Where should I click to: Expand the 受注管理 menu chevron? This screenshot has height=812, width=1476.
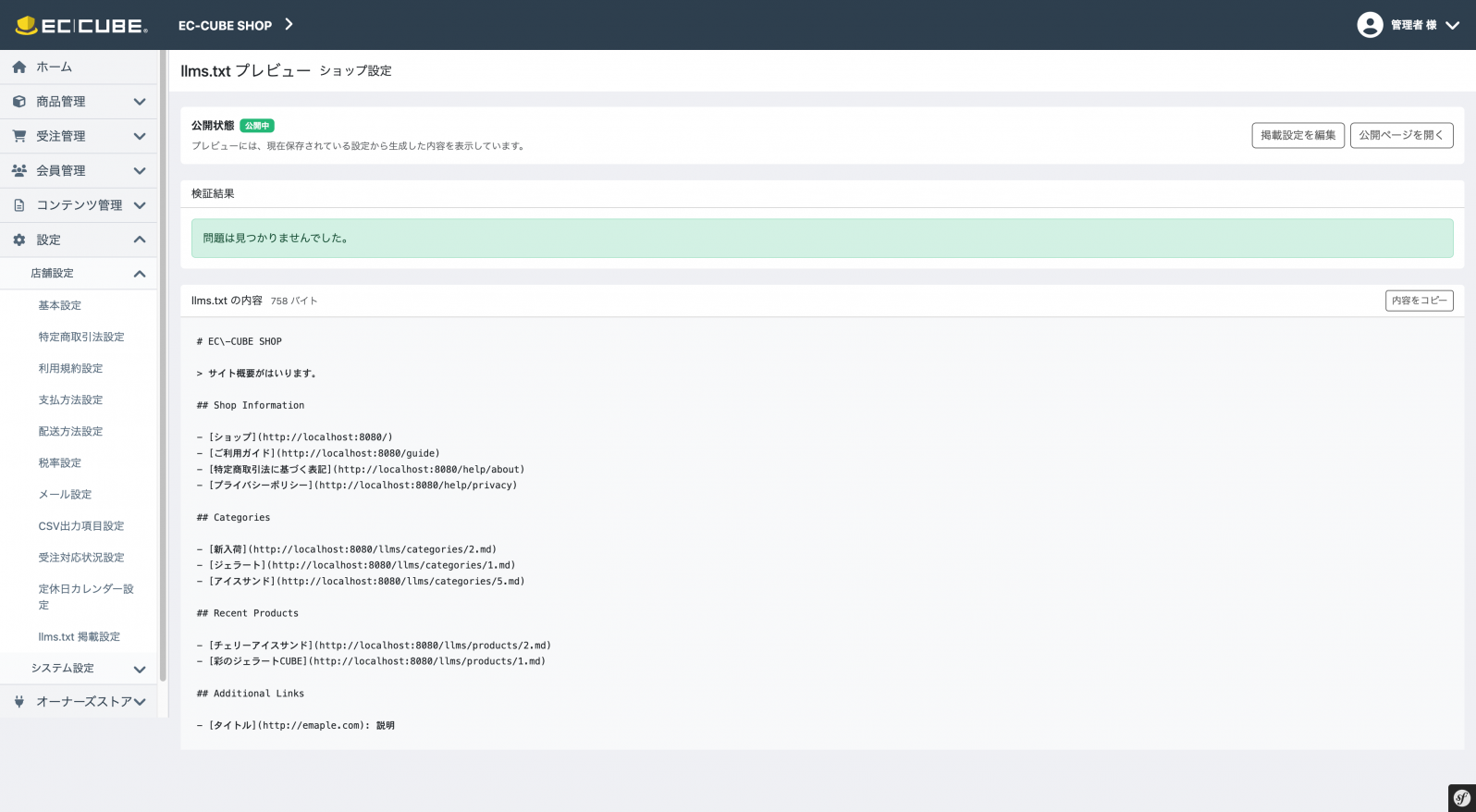[140, 136]
